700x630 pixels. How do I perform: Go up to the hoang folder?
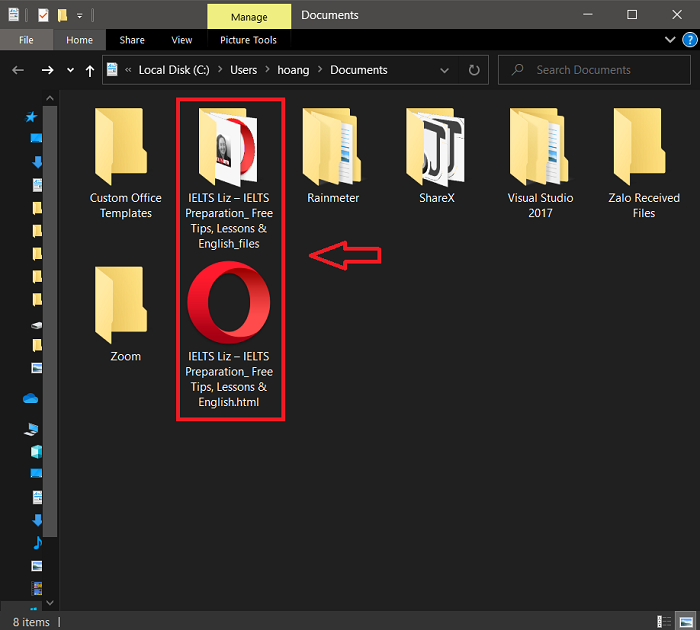pyautogui.click(x=90, y=71)
